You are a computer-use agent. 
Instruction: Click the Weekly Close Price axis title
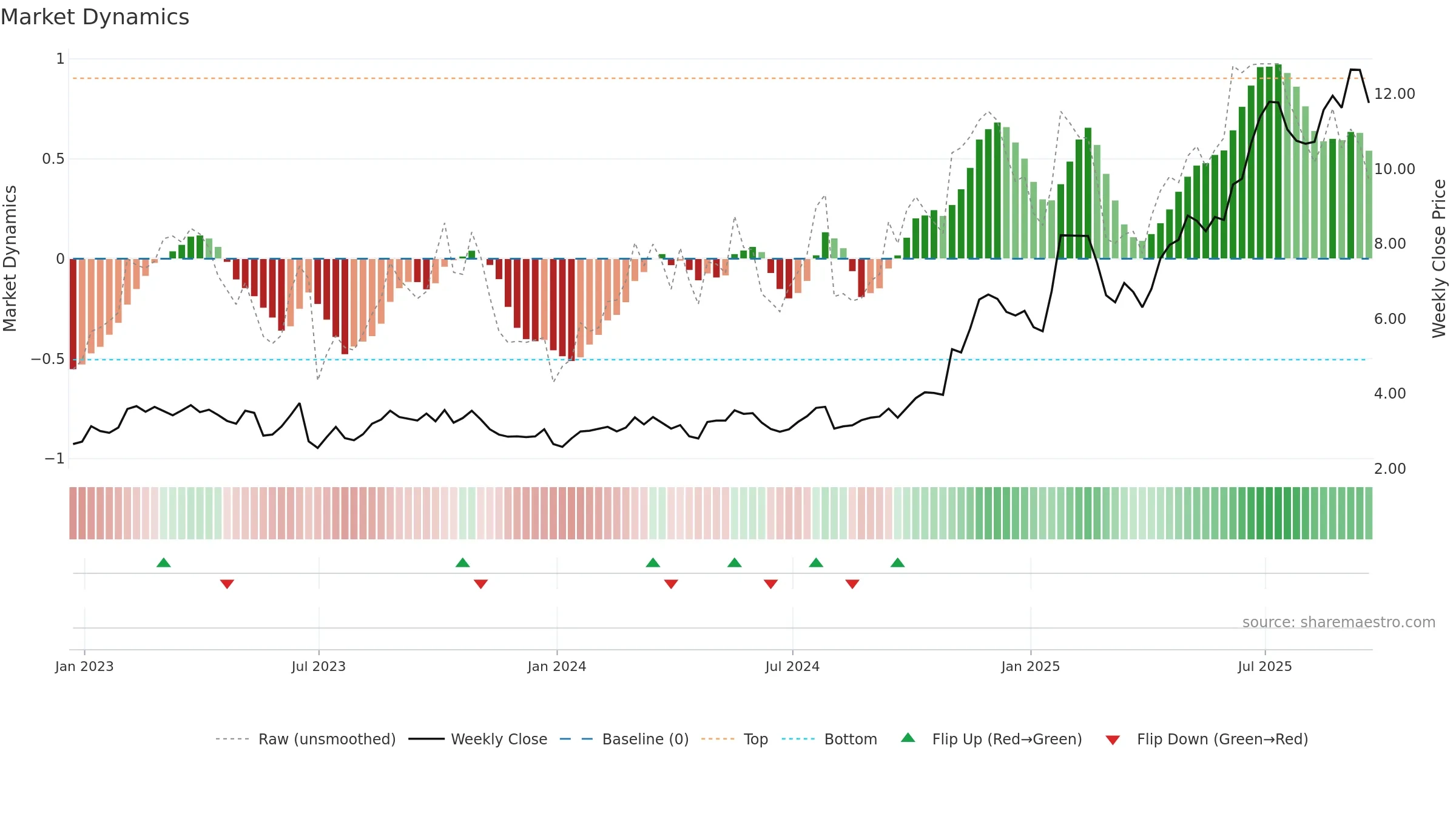pyautogui.click(x=1439, y=258)
